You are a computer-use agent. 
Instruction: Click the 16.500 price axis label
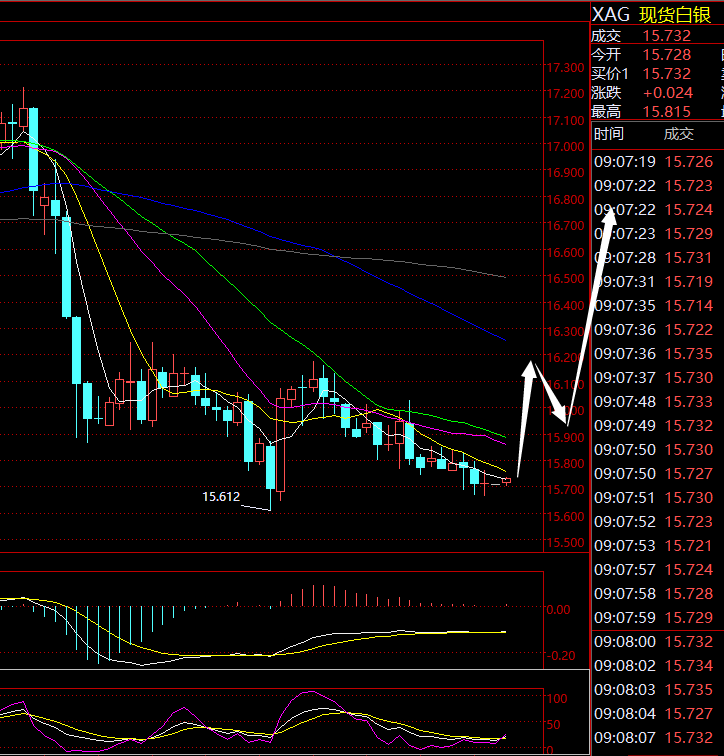pos(565,279)
